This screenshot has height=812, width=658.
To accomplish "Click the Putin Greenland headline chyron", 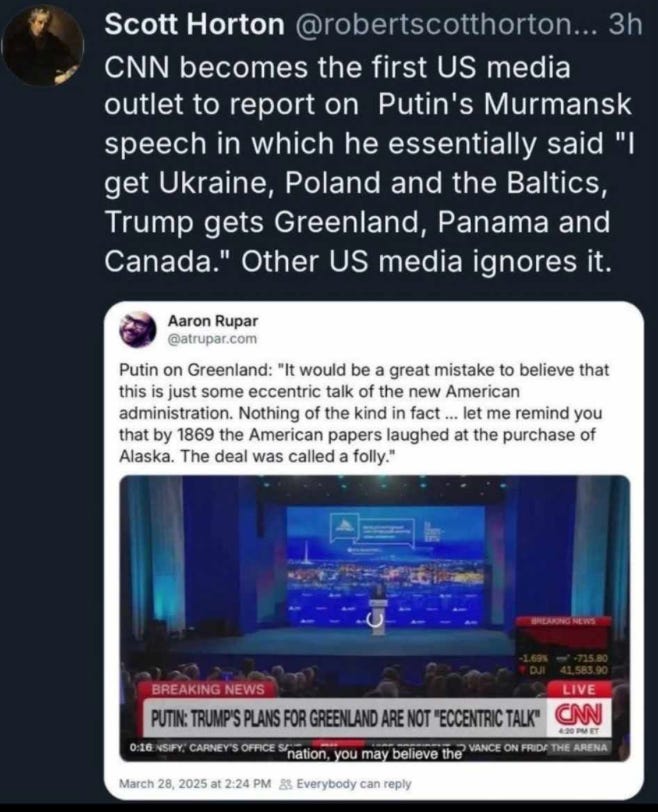I will (345, 718).
